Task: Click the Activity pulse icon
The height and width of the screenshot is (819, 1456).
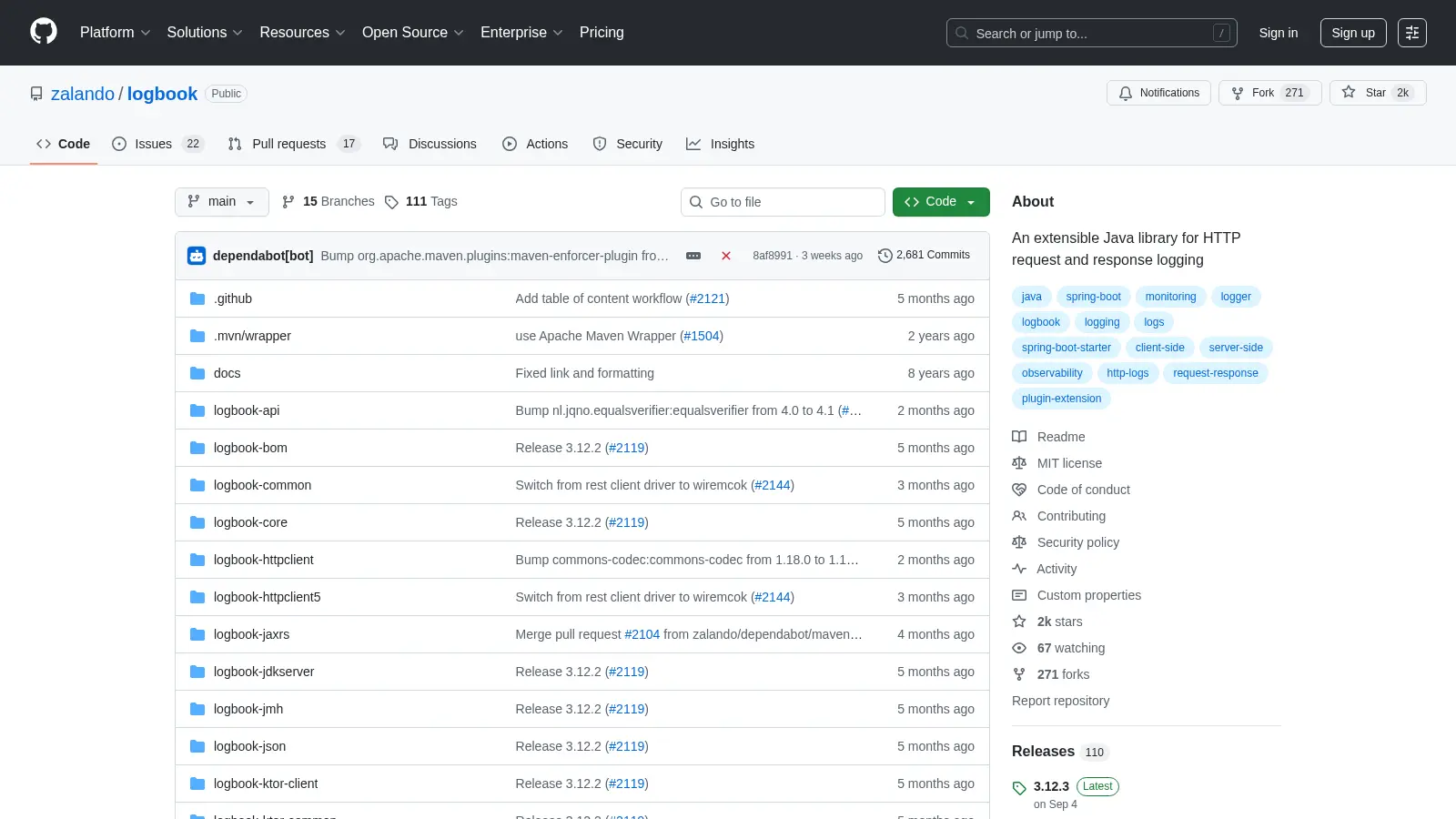Action: [1019, 569]
